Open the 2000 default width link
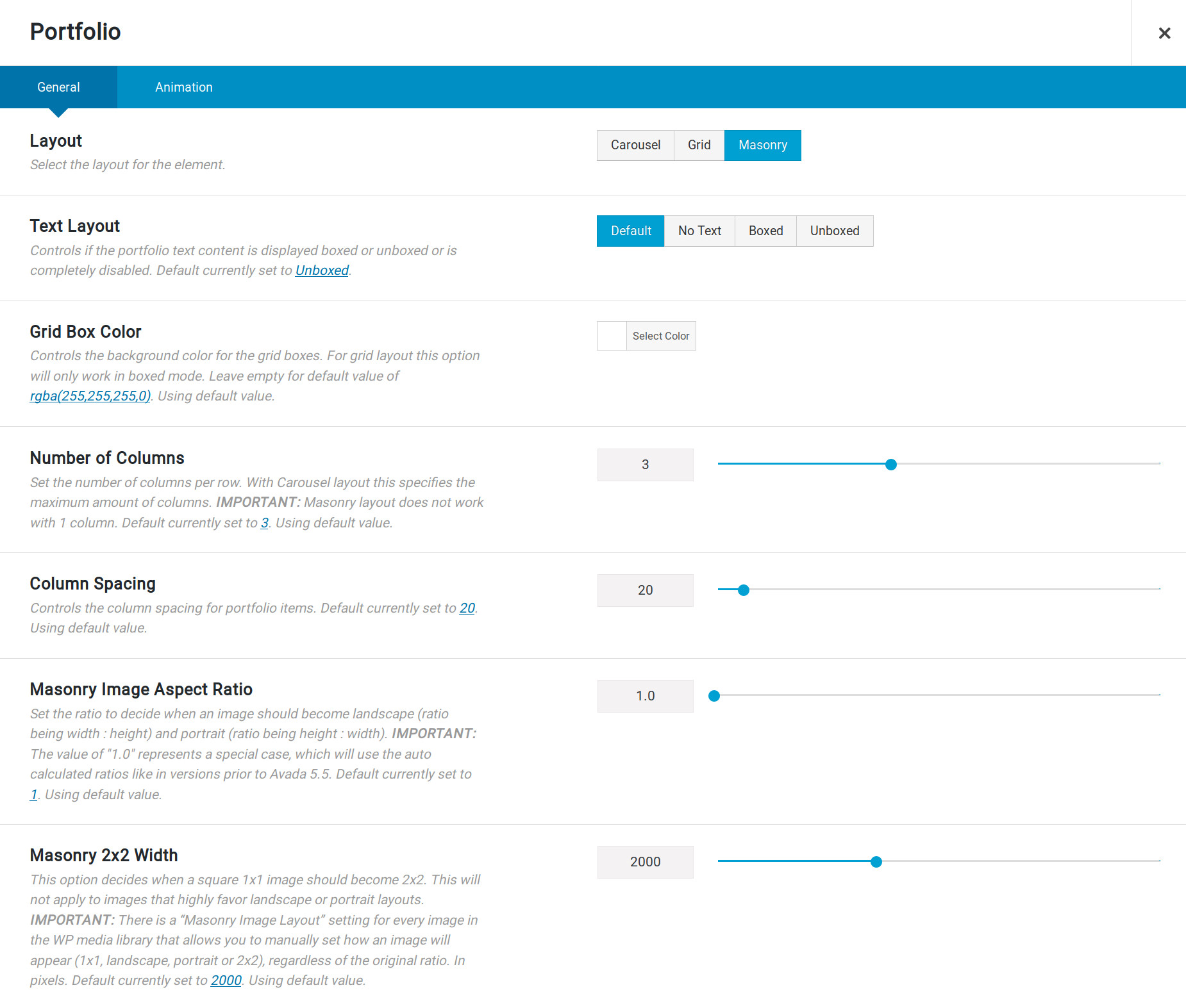Image resolution: width=1186 pixels, height=1008 pixels. click(226, 980)
